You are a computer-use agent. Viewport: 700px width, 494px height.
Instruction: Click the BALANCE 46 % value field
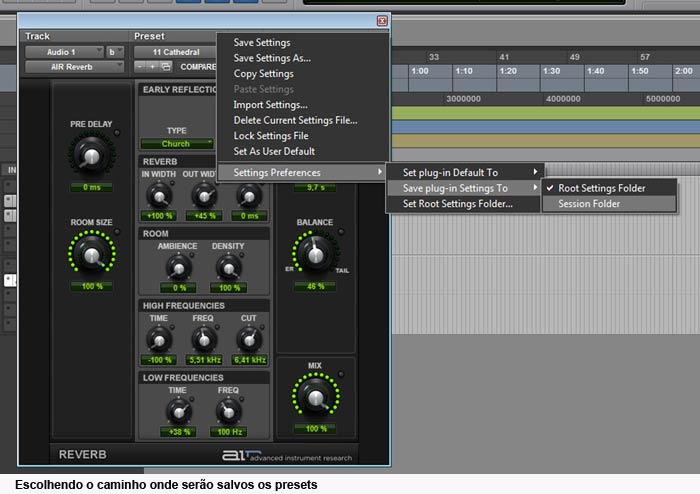(315, 286)
